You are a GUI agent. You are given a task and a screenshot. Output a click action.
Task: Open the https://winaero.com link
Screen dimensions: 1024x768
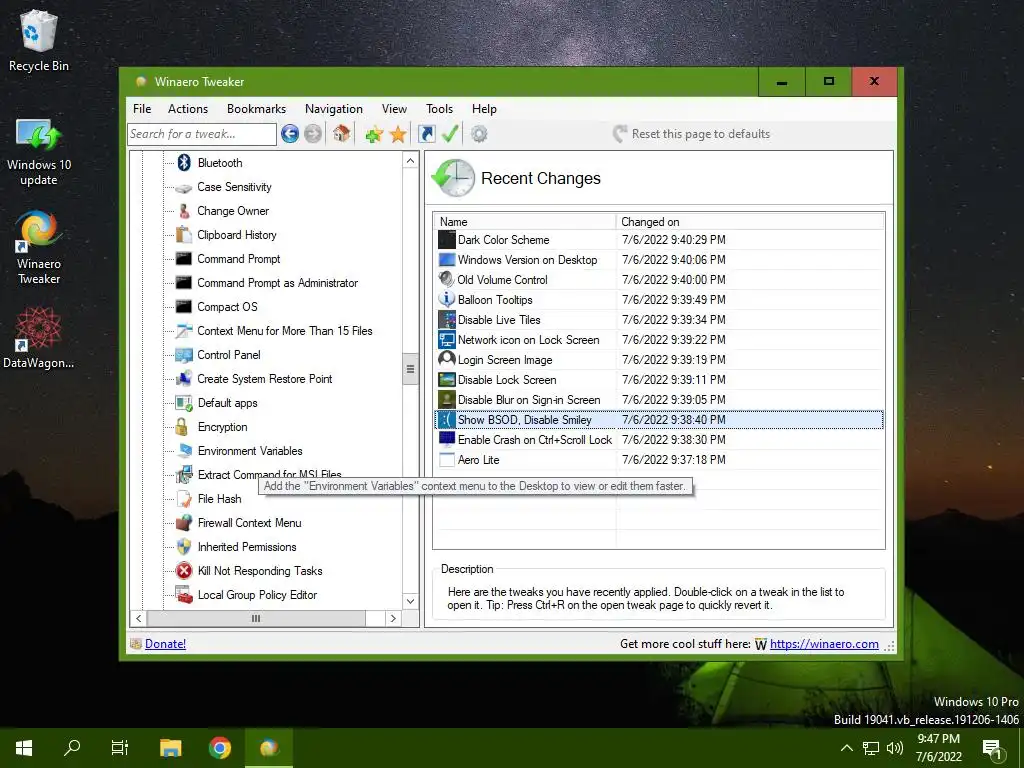tap(824, 644)
